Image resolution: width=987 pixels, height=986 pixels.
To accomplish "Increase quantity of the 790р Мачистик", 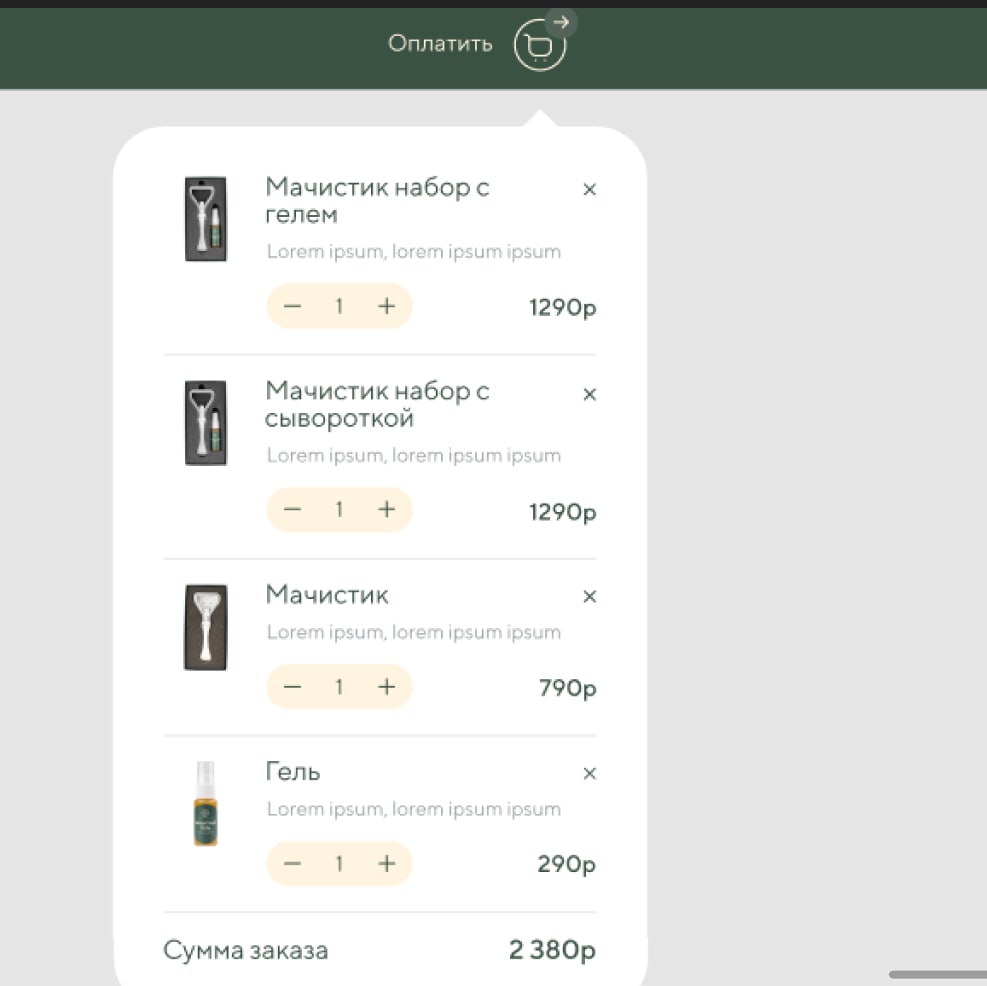I will 386,686.
